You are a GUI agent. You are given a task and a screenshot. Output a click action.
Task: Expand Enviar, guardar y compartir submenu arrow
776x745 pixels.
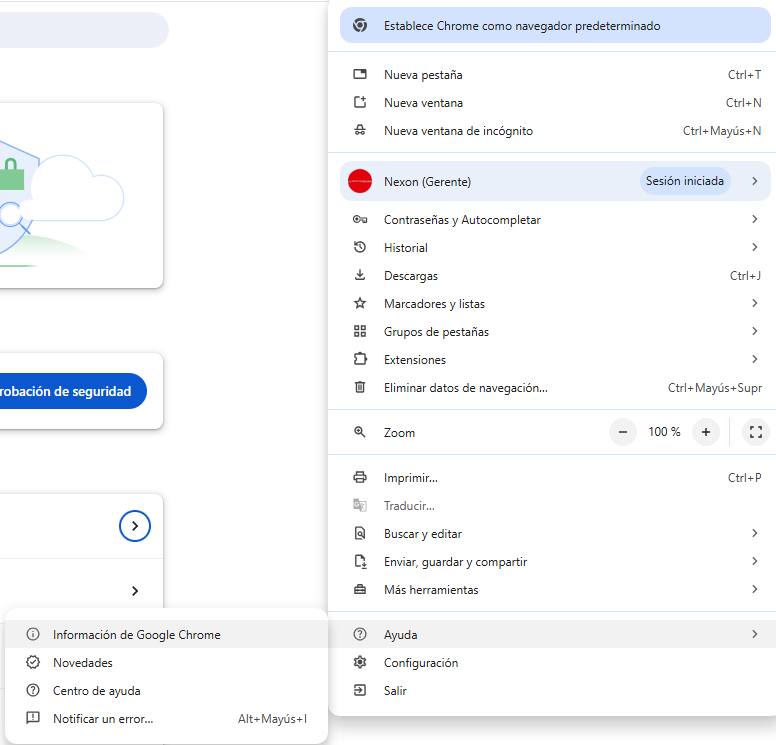[x=755, y=561]
